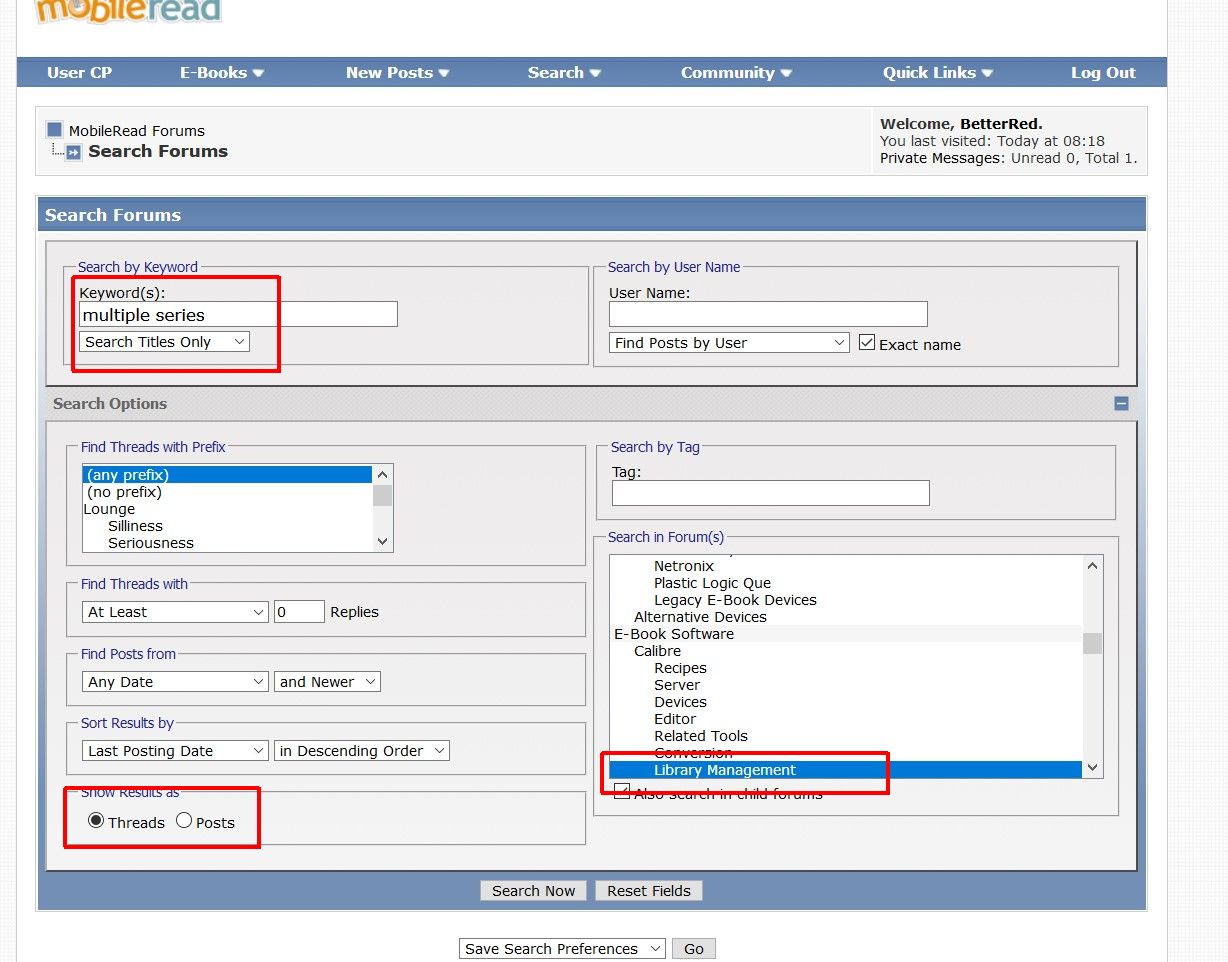Viewport: 1228px width, 962px height.
Task: Open the in Descending Order dropdown
Action: tap(361, 751)
